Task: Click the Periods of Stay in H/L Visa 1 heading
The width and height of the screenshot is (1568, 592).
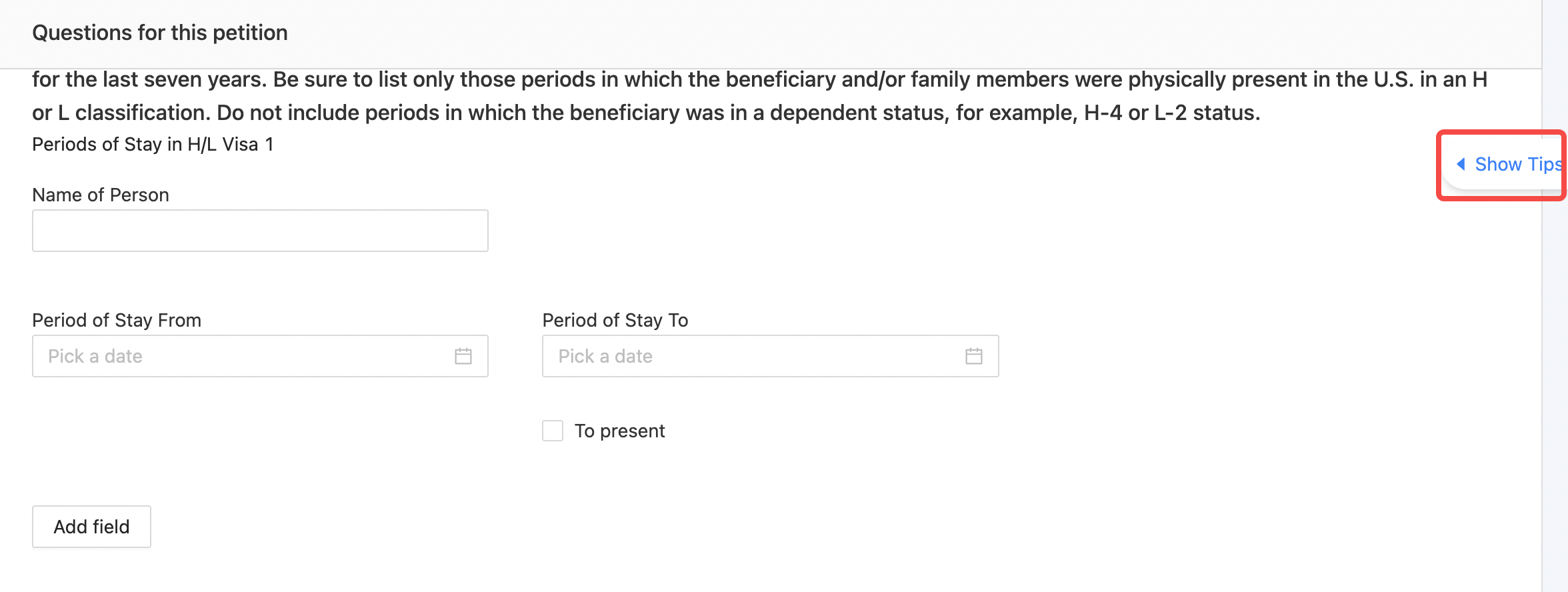Action: tap(153, 144)
